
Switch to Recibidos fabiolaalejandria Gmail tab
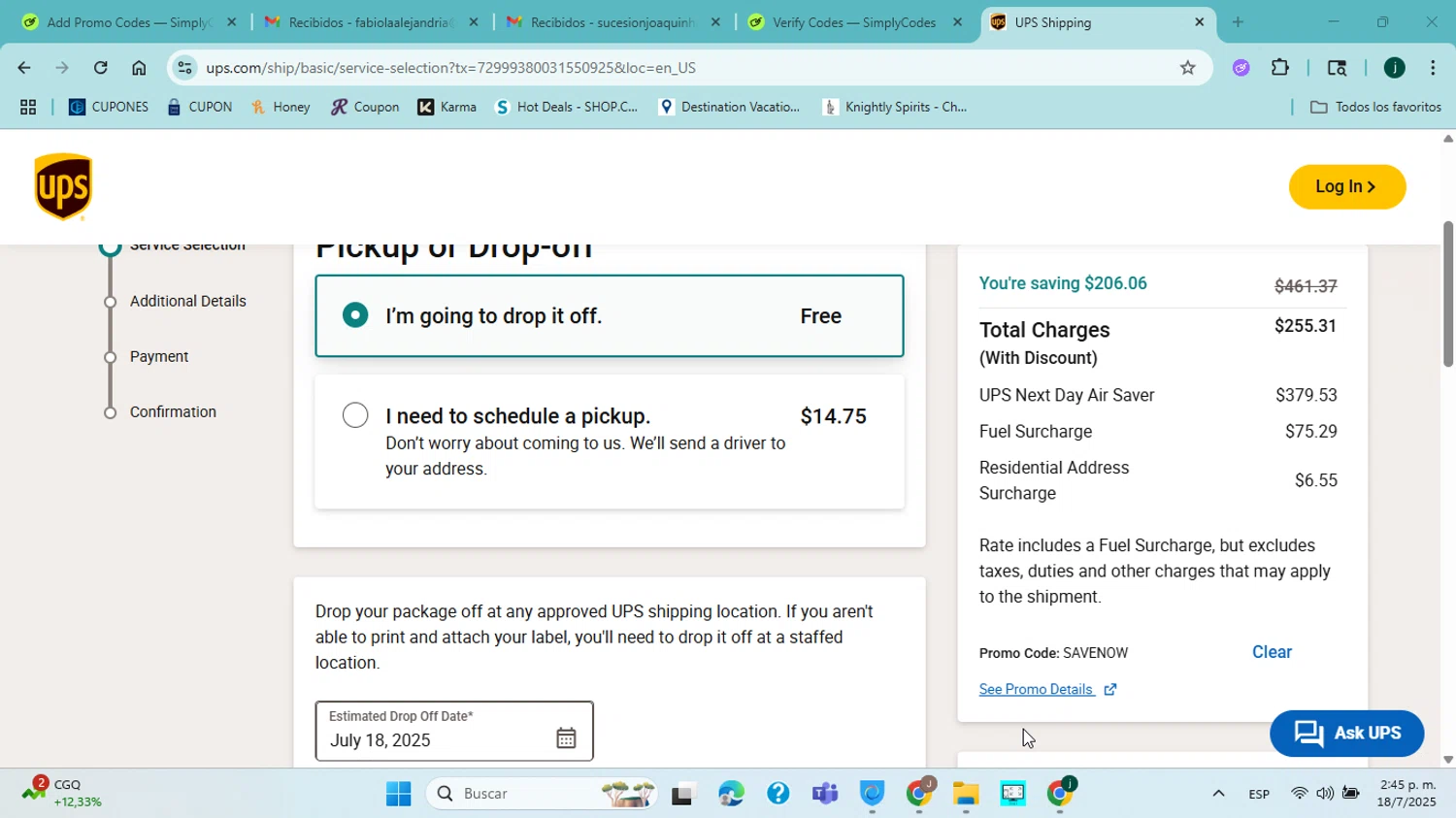tap(371, 21)
